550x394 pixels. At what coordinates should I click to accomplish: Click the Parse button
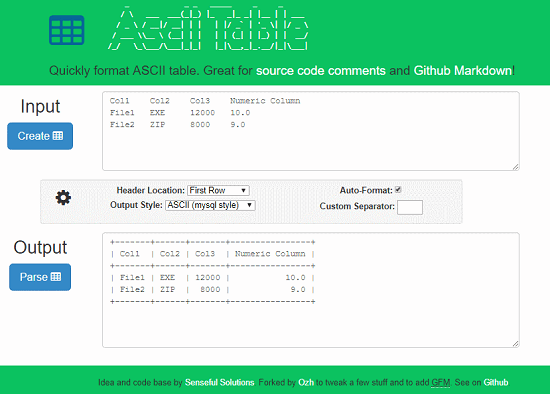tap(40, 277)
